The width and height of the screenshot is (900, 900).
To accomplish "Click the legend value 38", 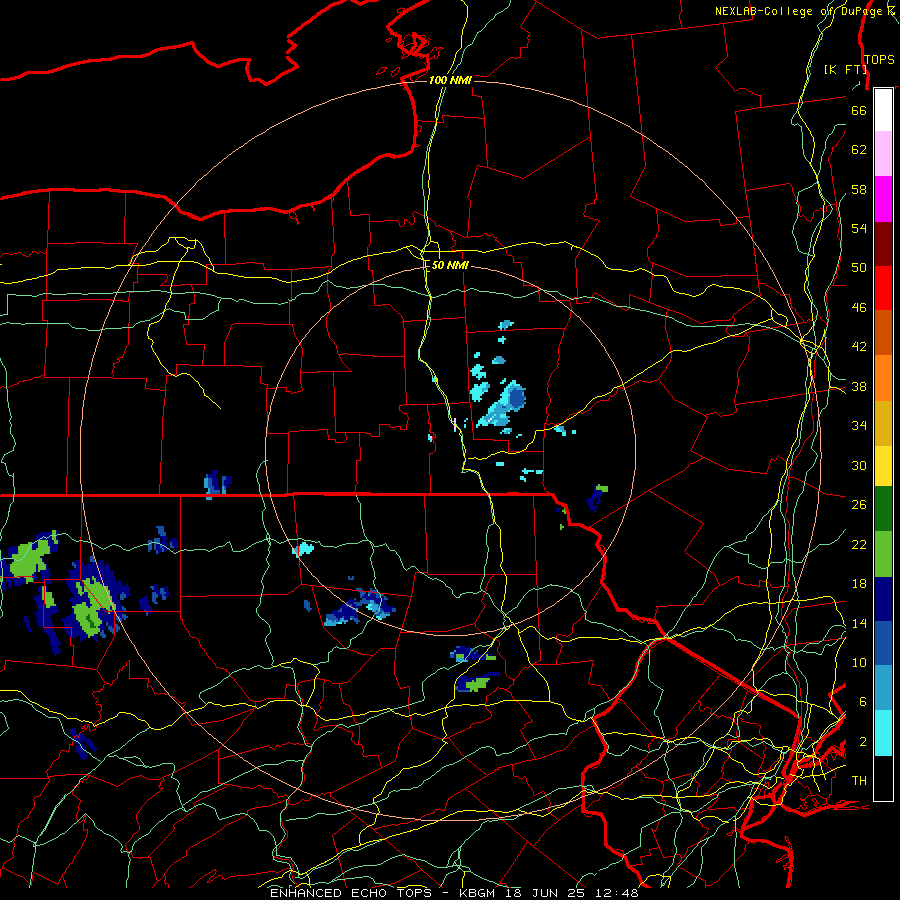I will pos(859,386).
